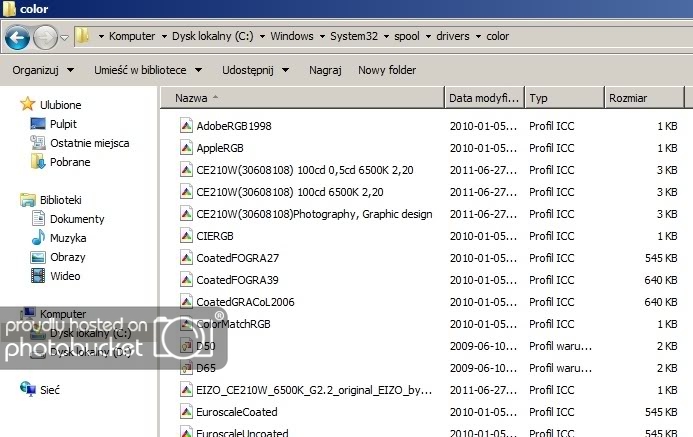Sort by Typ column header
The width and height of the screenshot is (693, 437).
tap(564, 98)
